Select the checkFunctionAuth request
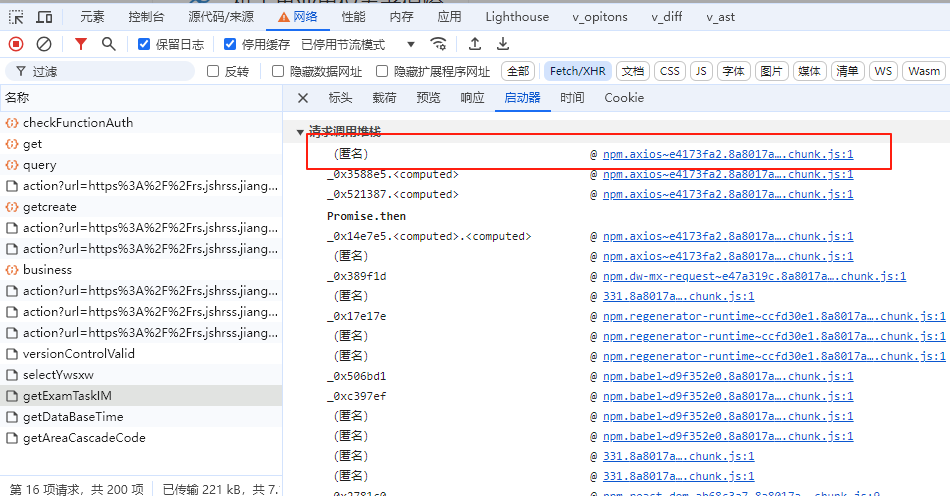950x496 pixels. pos(141,123)
